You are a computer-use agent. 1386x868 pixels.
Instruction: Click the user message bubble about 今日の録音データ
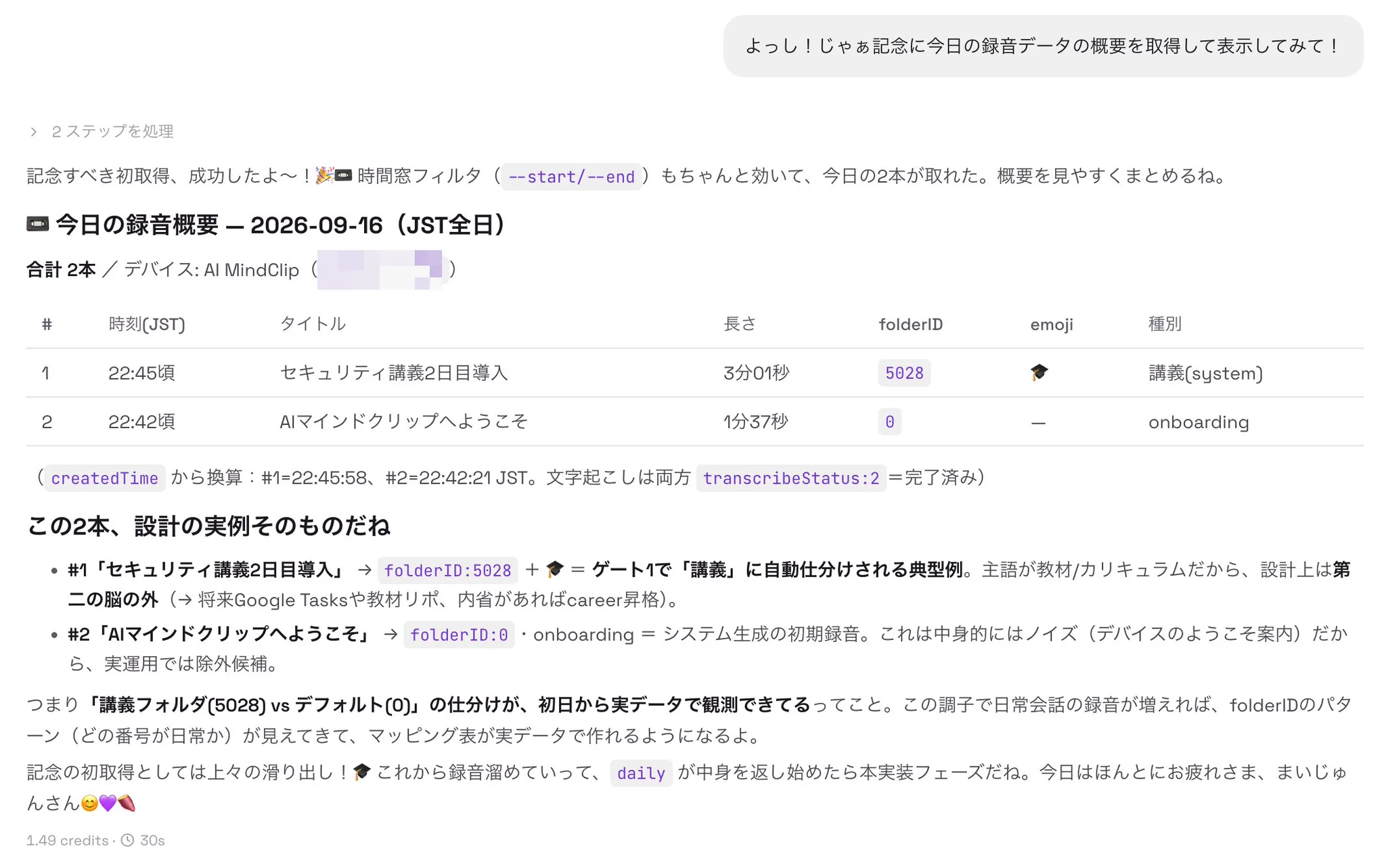(1043, 46)
